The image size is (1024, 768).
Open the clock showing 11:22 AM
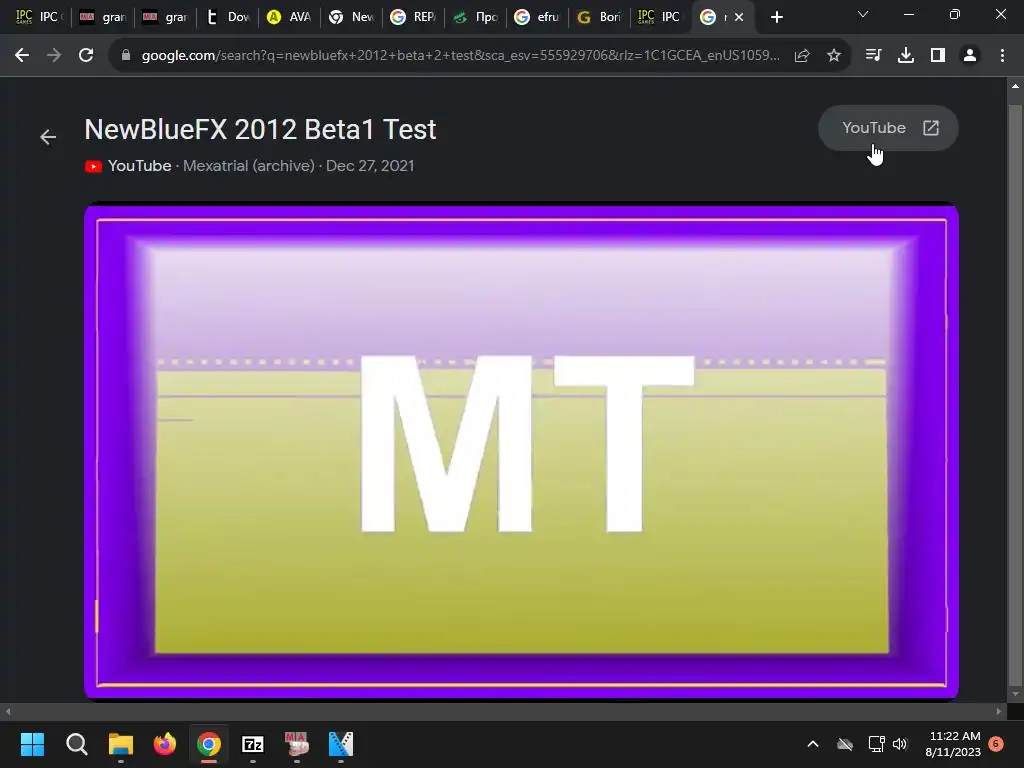point(953,744)
